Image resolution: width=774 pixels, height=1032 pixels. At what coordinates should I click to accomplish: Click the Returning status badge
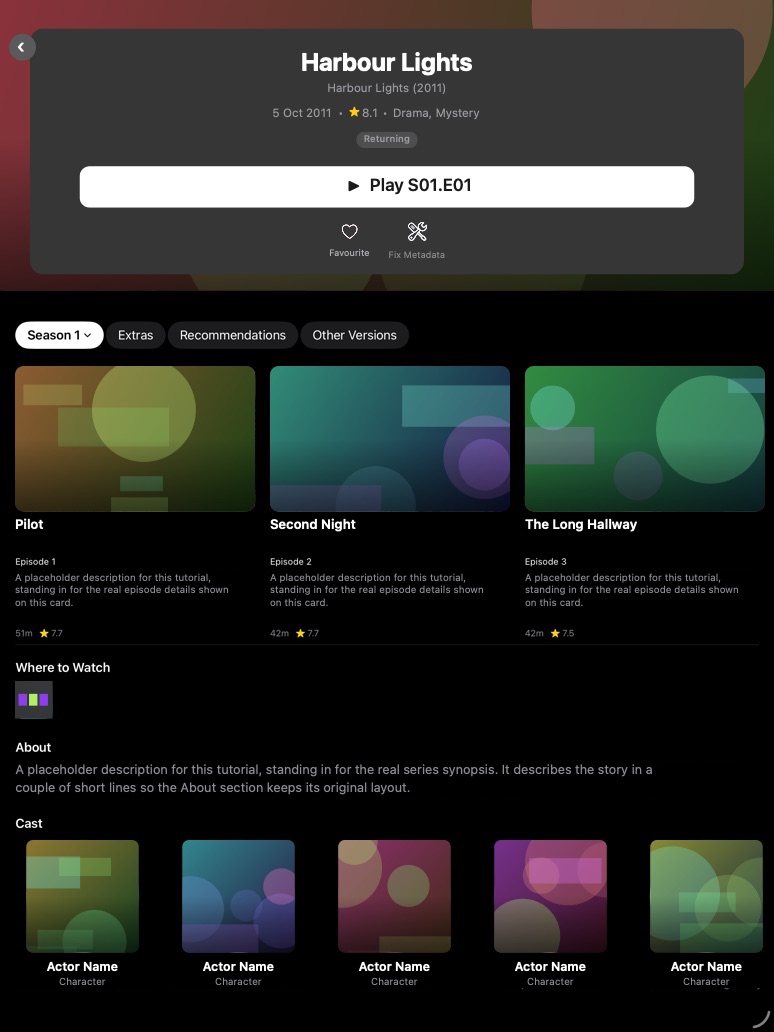(x=387, y=139)
